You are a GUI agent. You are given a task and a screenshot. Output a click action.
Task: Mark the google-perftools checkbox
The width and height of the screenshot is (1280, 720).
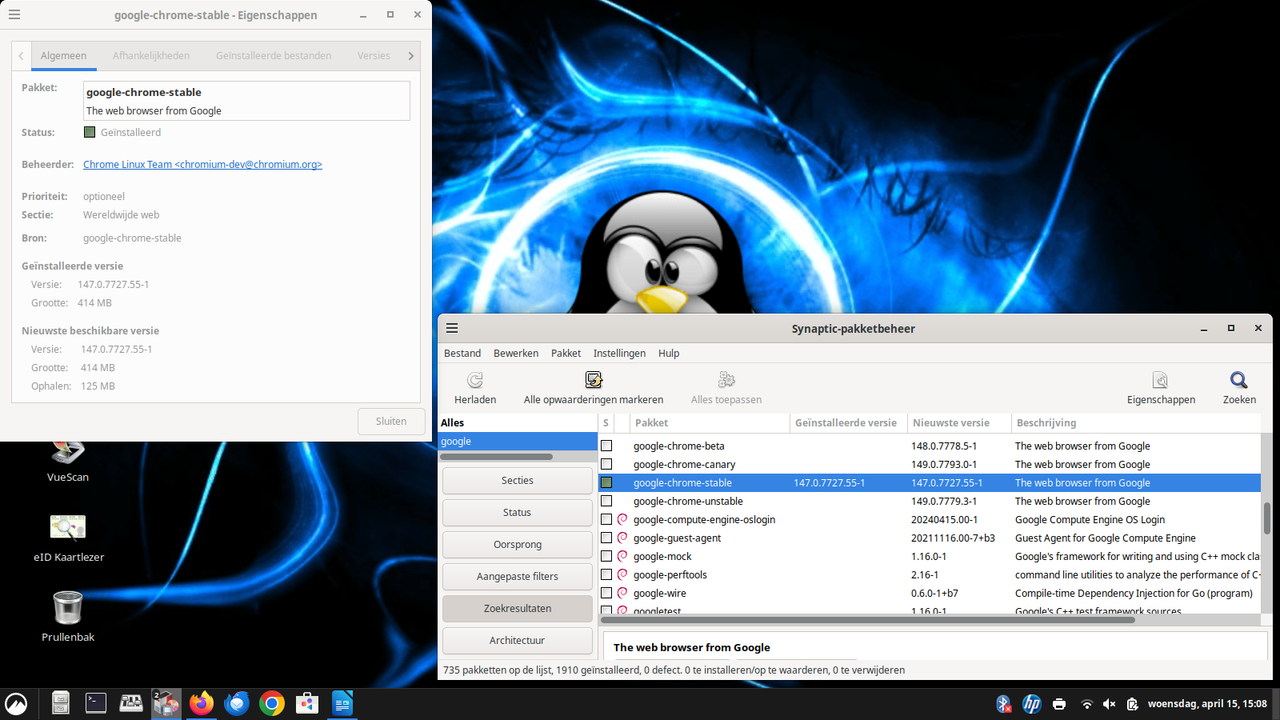point(606,575)
